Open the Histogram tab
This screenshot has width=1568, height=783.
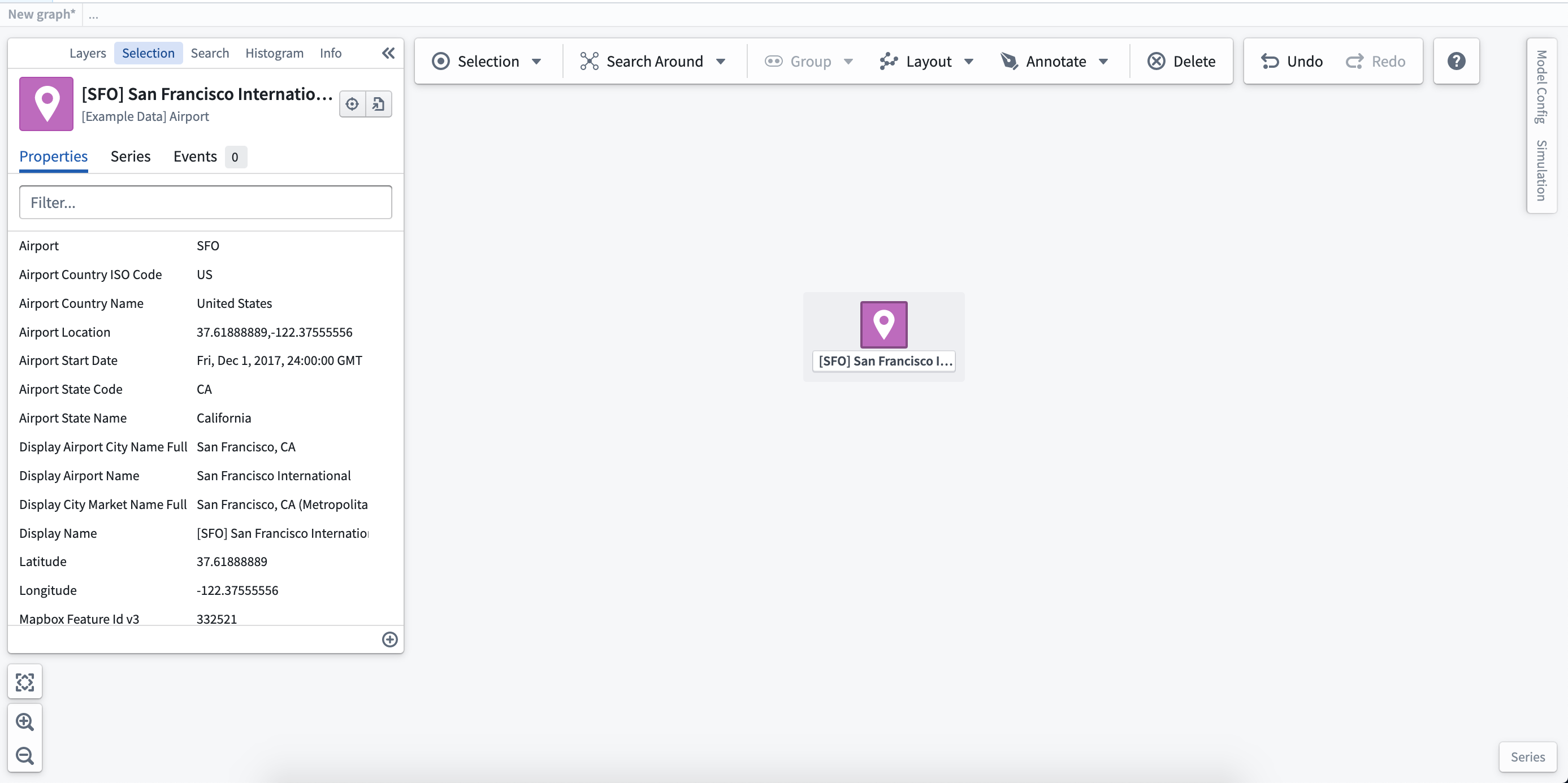(x=274, y=53)
